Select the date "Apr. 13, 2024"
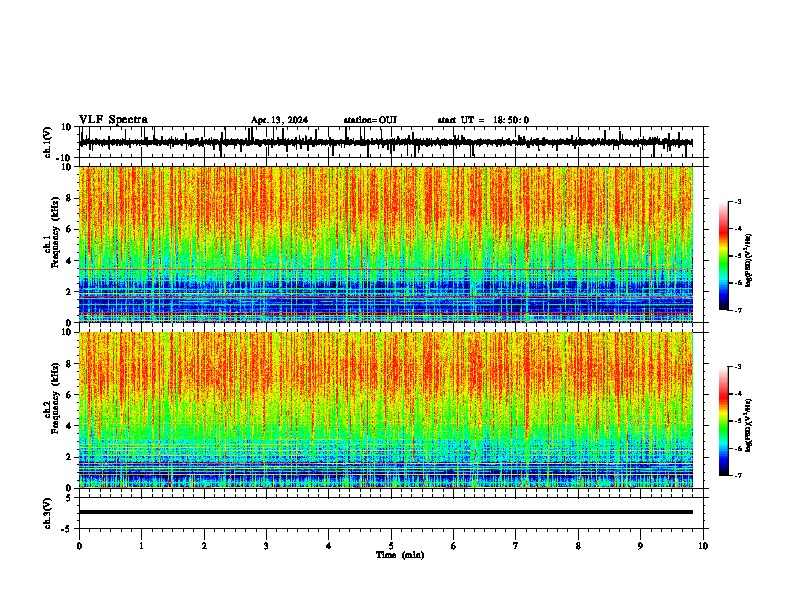 pyautogui.click(x=279, y=120)
